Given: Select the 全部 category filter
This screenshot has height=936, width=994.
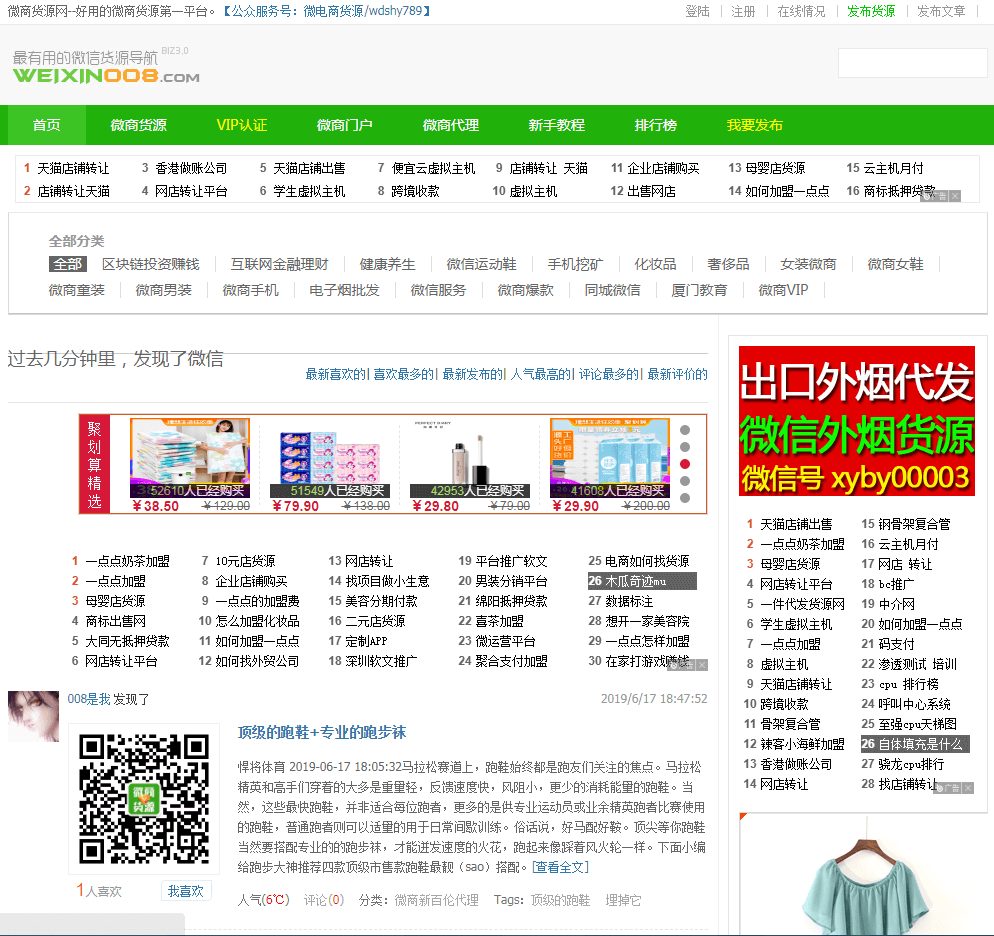Looking at the screenshot, I should (68, 264).
